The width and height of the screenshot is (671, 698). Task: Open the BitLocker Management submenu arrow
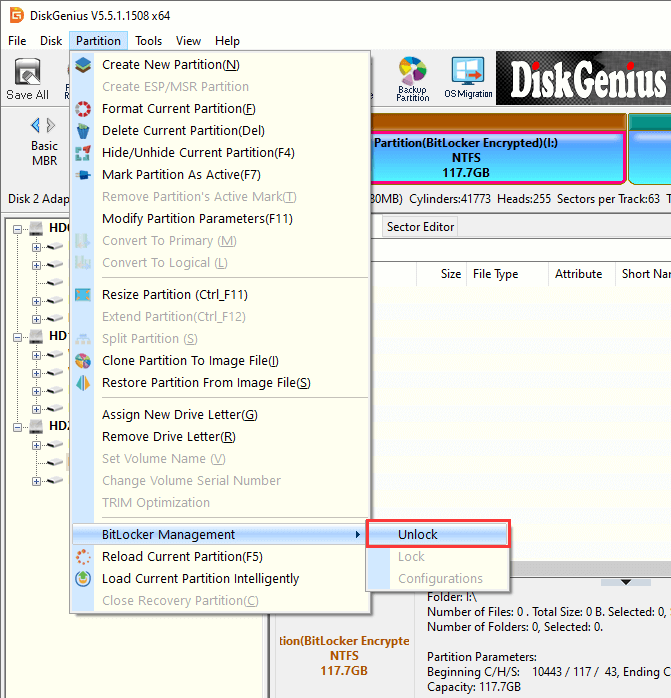[x=358, y=535]
